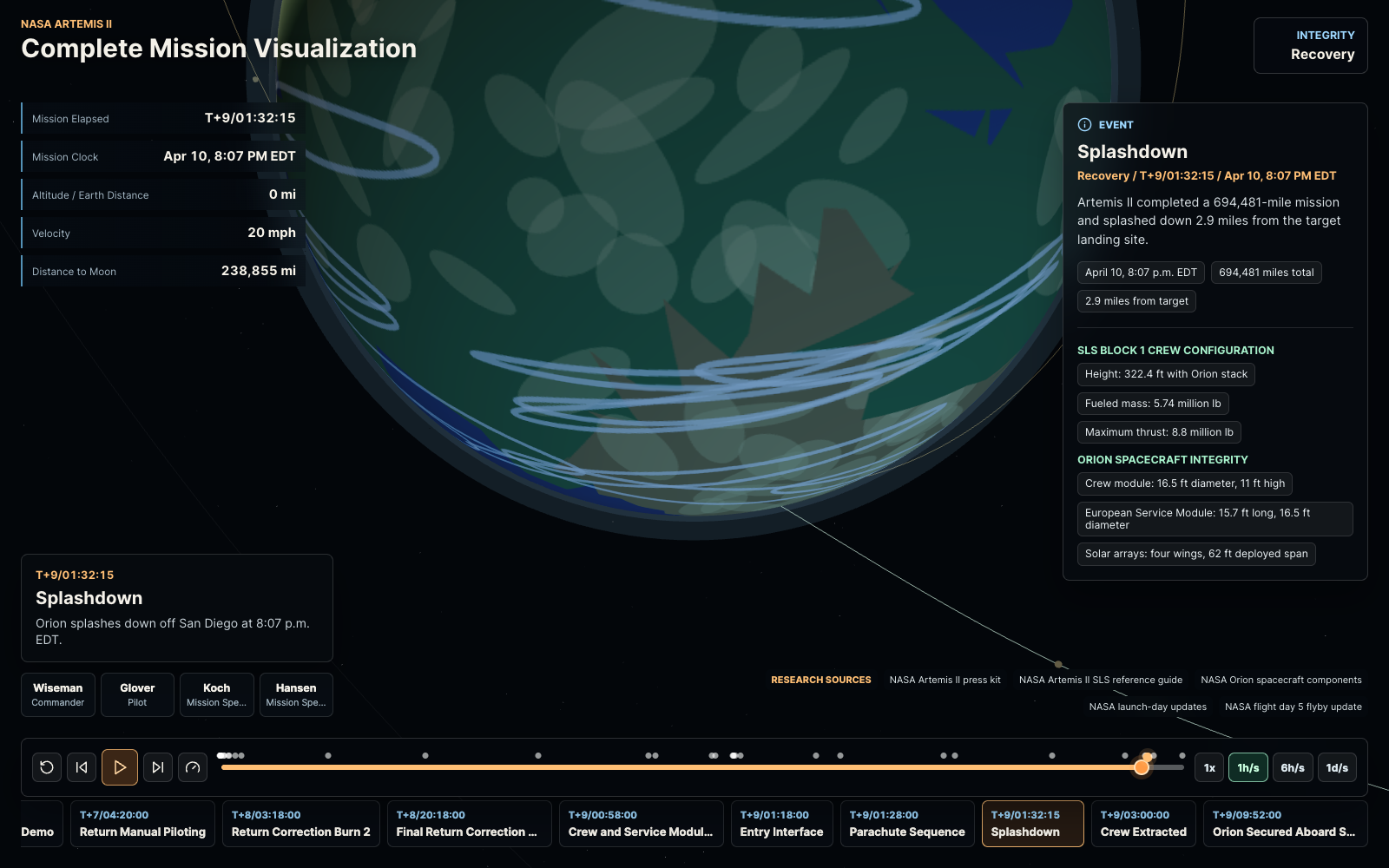Open the NASA launch-day updates link
Image resolution: width=1389 pixels, height=868 pixels.
click(1148, 707)
